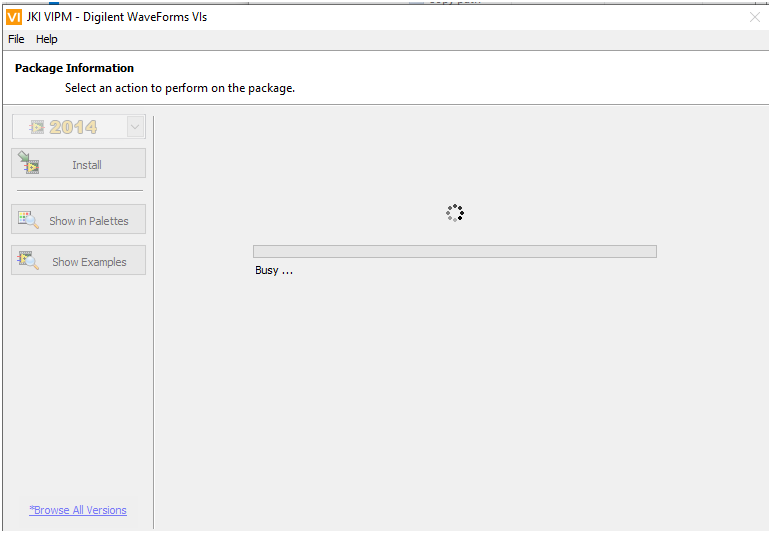The image size is (771, 533).
Task: Click the examples magnifier icon
Action: click(x=28, y=260)
